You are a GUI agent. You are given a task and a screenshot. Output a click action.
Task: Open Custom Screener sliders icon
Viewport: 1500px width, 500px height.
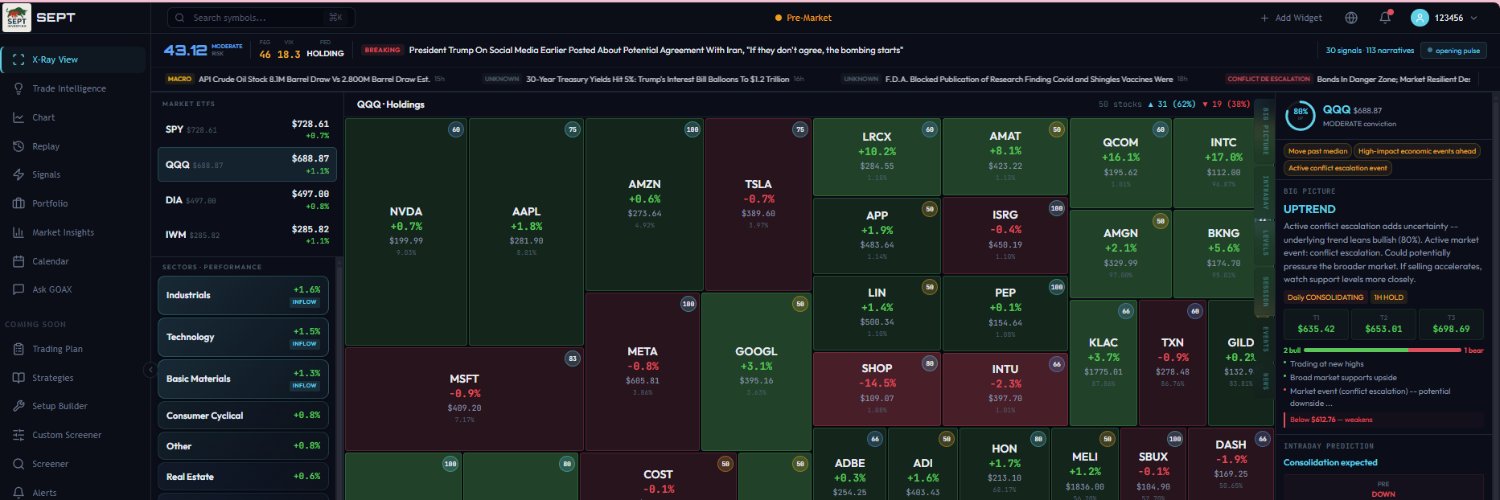coord(19,435)
